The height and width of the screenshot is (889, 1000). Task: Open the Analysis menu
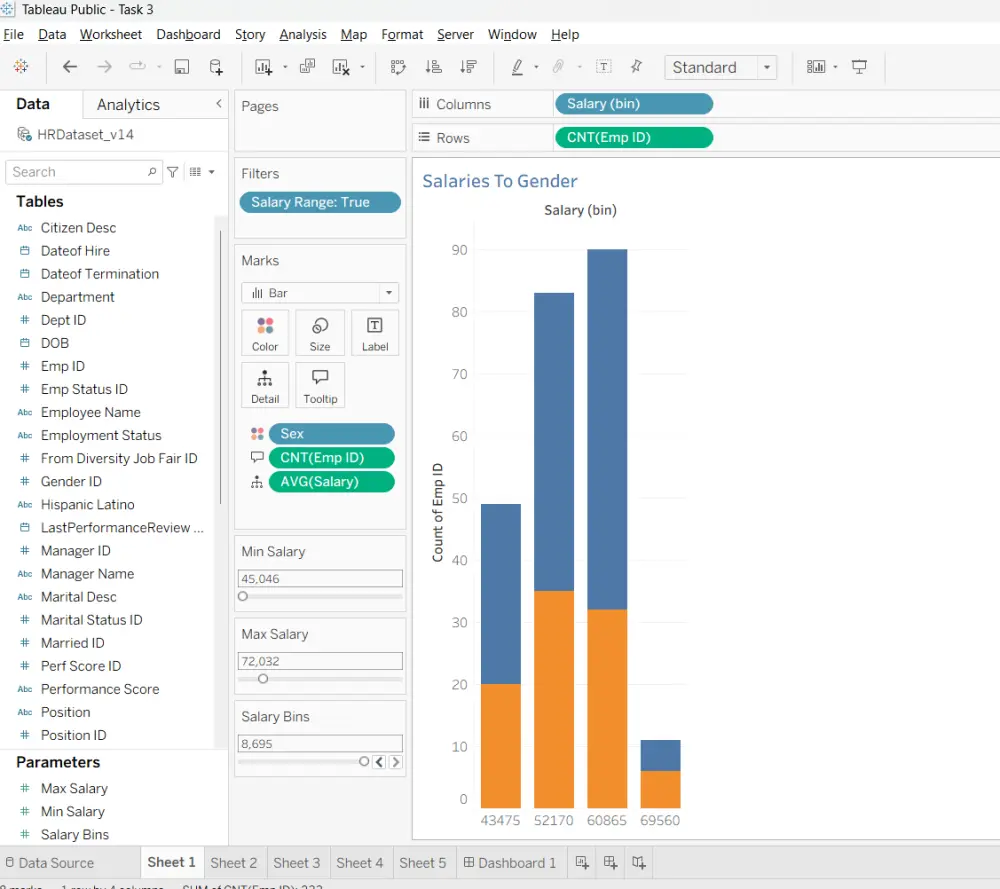pos(303,34)
